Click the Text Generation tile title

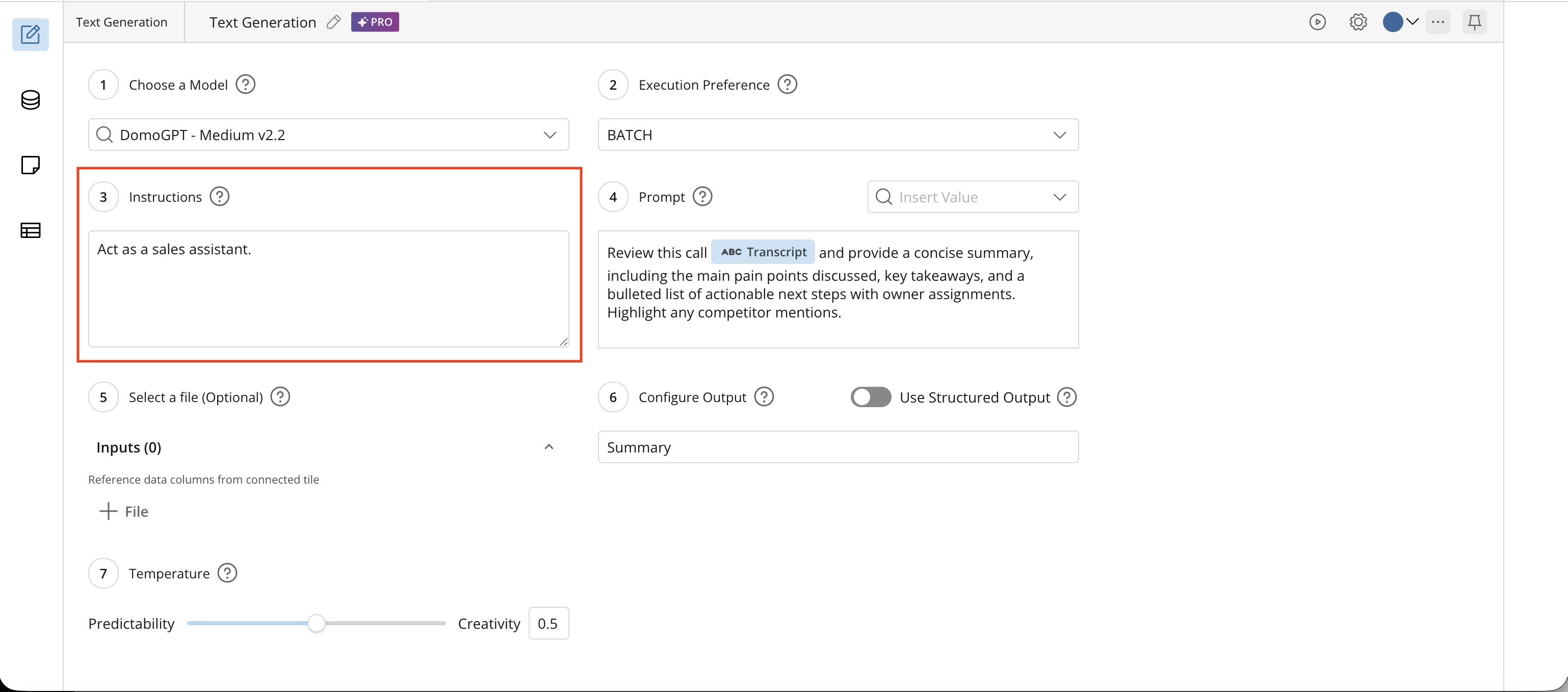tap(263, 22)
